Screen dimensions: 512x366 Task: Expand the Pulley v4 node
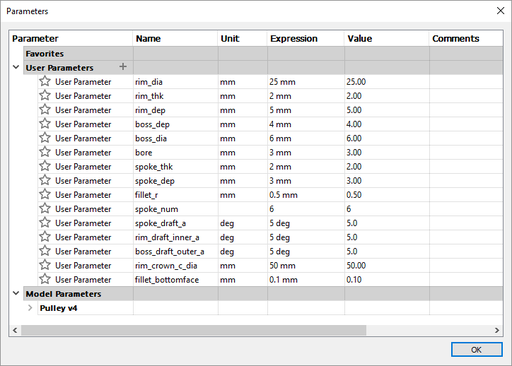[x=30, y=308]
